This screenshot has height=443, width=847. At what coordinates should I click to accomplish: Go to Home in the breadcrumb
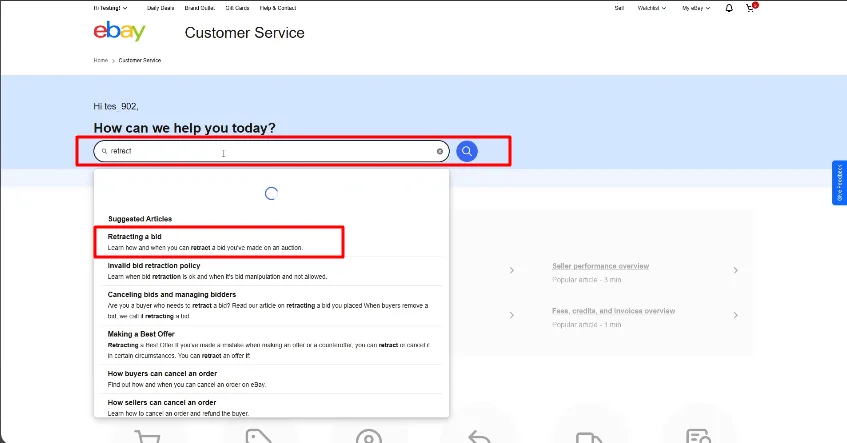tap(100, 61)
